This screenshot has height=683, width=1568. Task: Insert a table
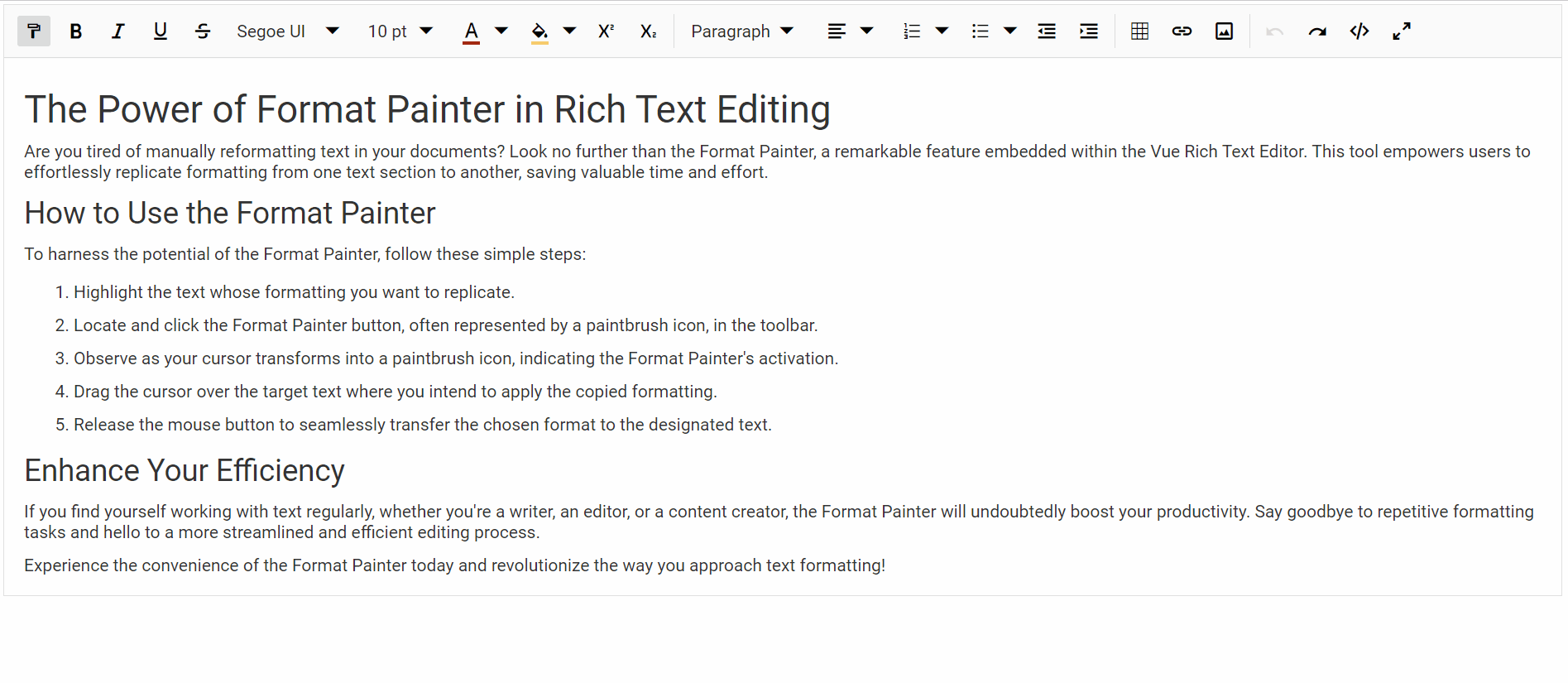click(x=1139, y=31)
